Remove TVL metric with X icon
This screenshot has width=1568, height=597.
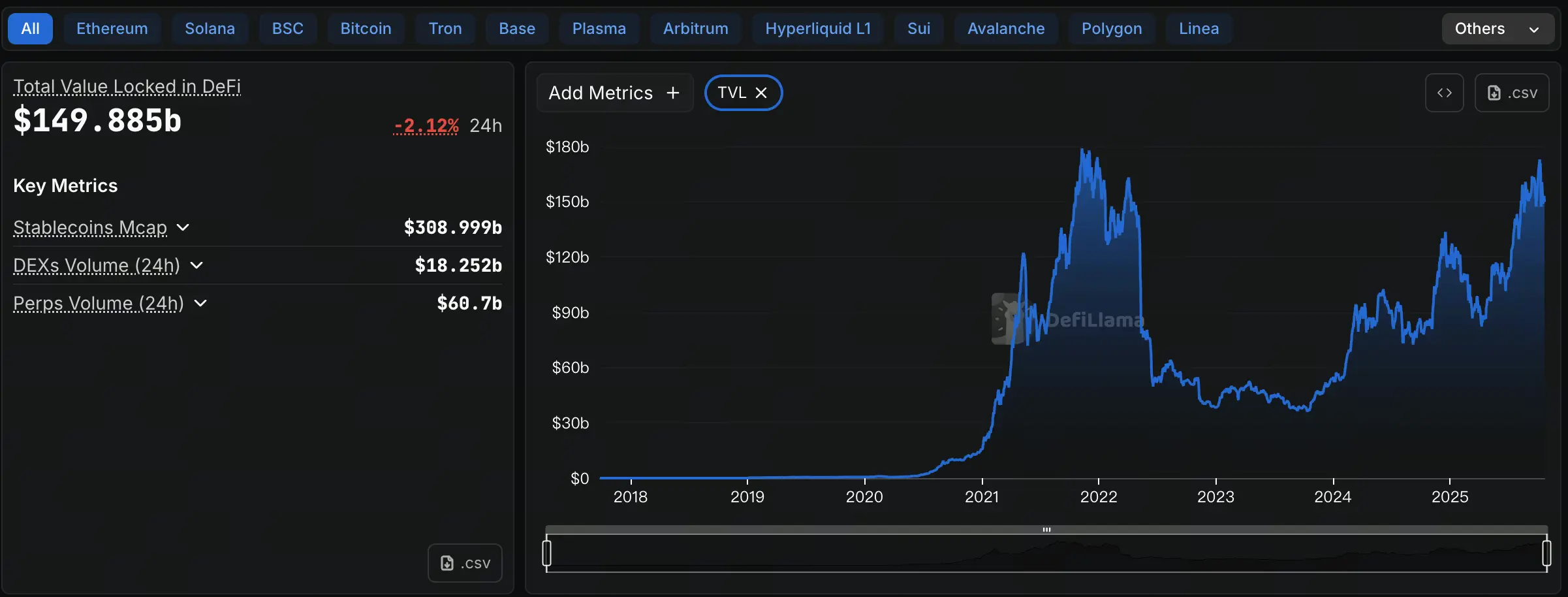761,93
